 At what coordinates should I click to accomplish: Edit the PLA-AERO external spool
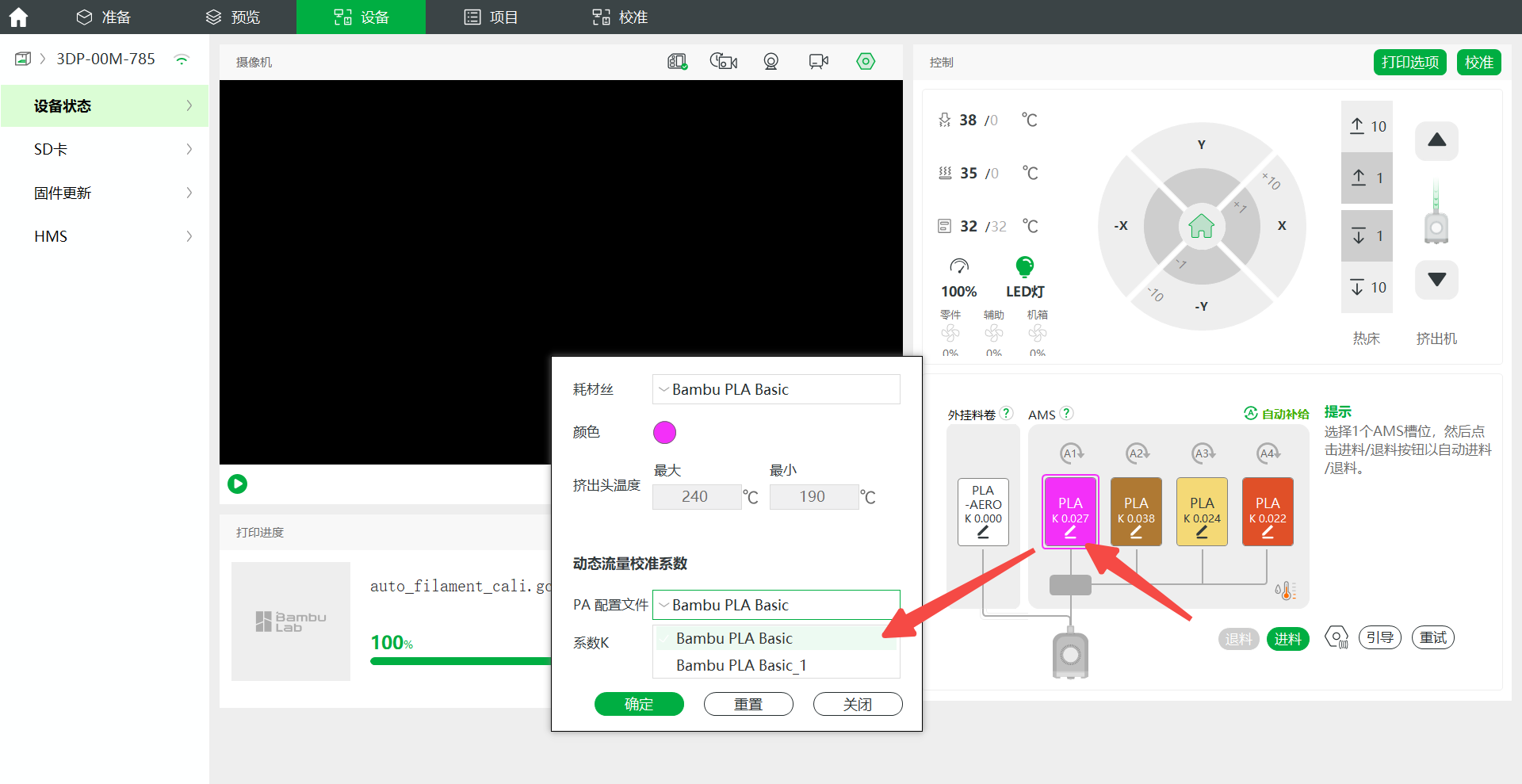tap(983, 533)
